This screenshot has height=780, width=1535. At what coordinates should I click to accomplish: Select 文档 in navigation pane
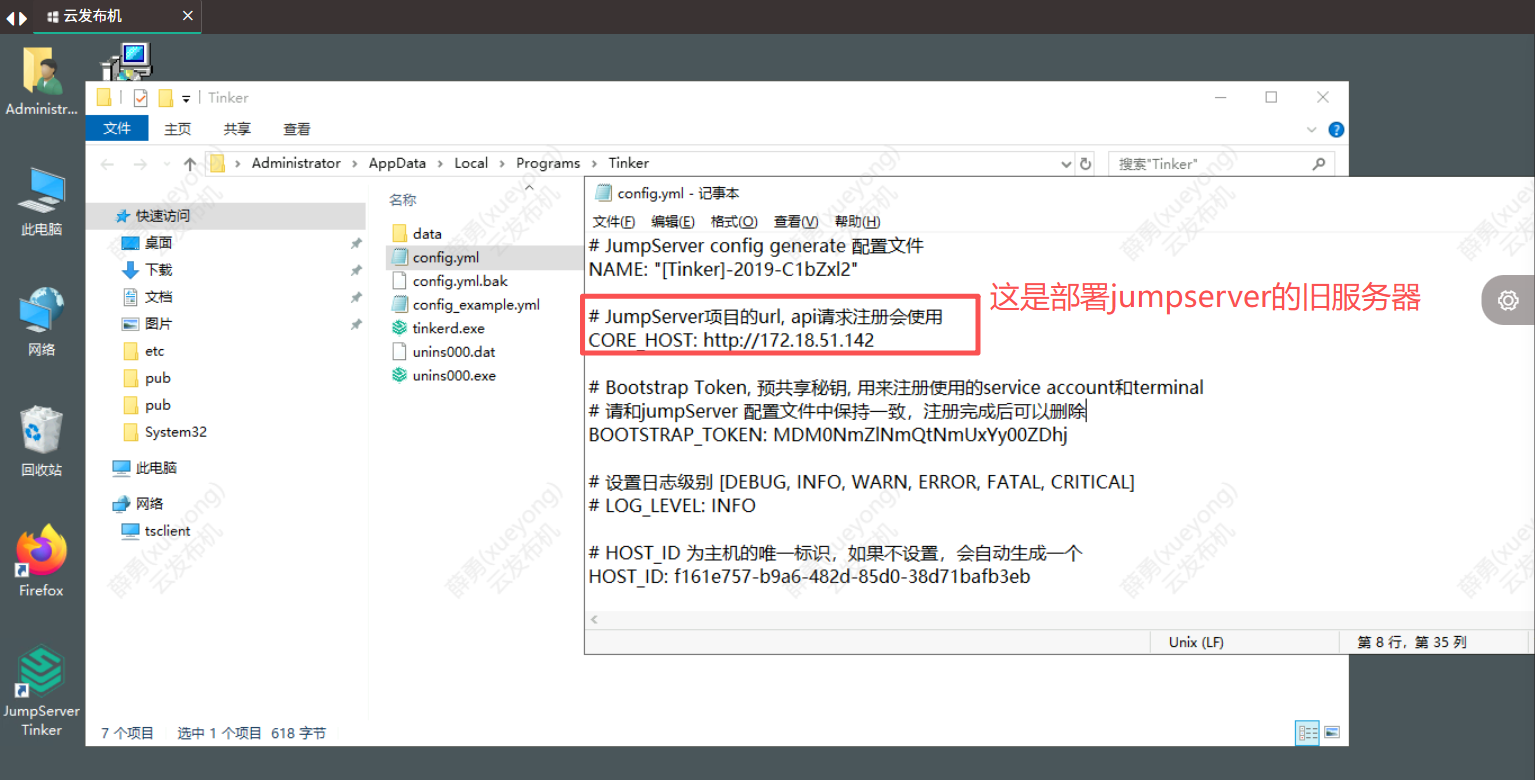[159, 297]
